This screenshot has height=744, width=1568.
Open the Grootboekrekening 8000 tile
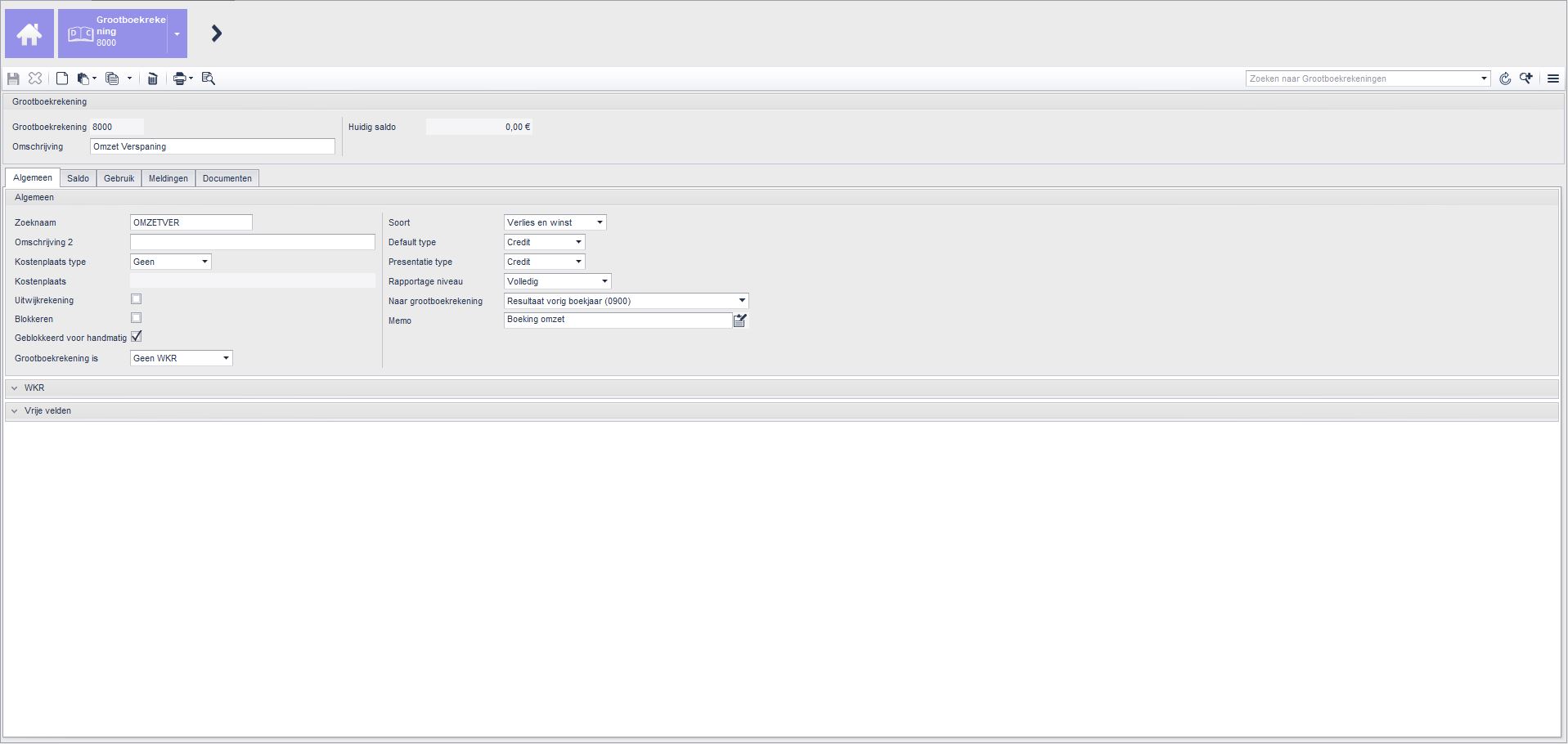[112, 34]
